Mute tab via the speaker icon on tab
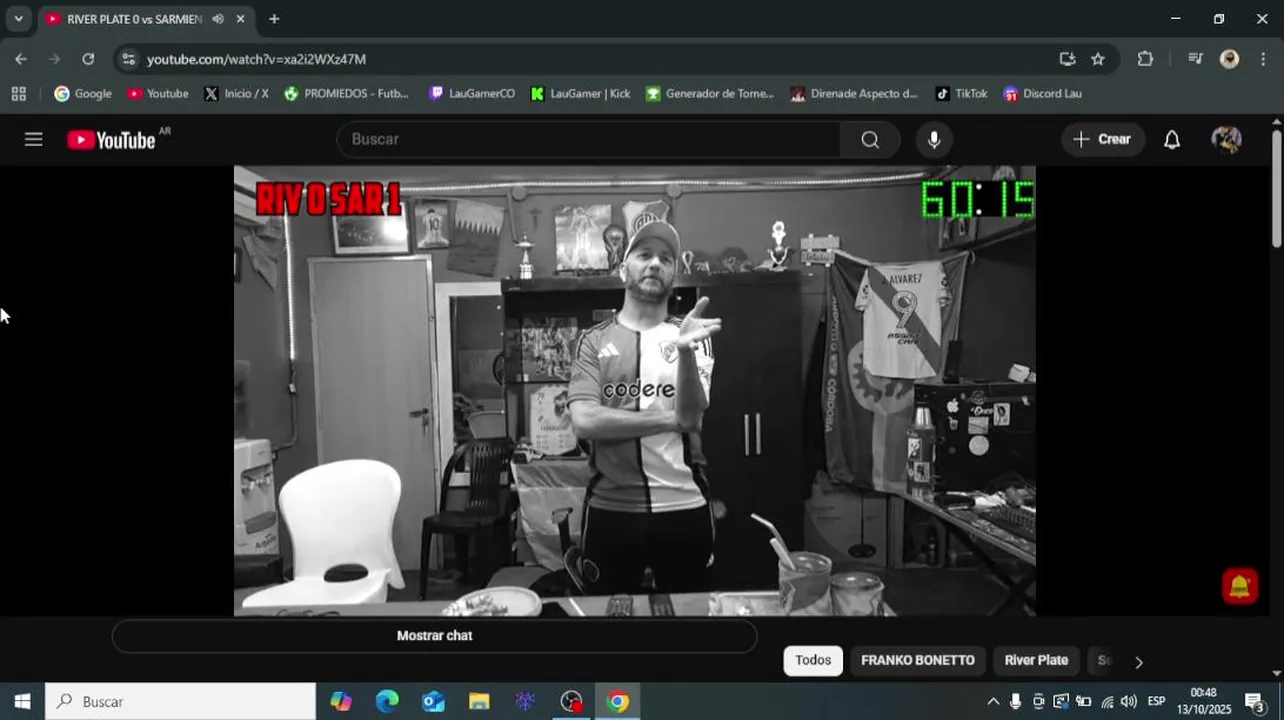Viewport: 1284px width, 720px height. (218, 19)
